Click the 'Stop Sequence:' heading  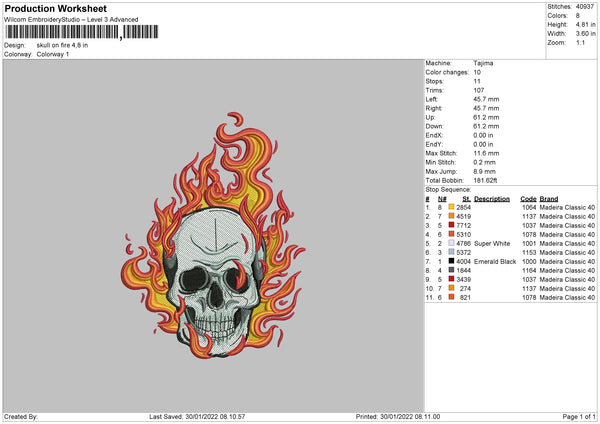pos(448,189)
